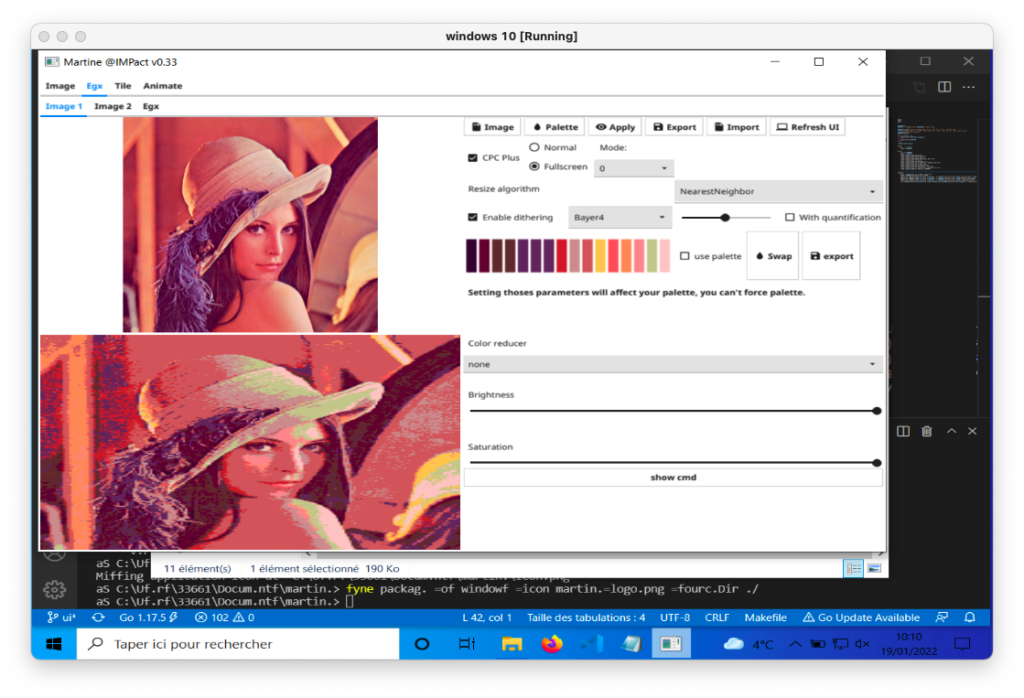Click the Task View taskbar icon
1024x698 pixels.
467,644
